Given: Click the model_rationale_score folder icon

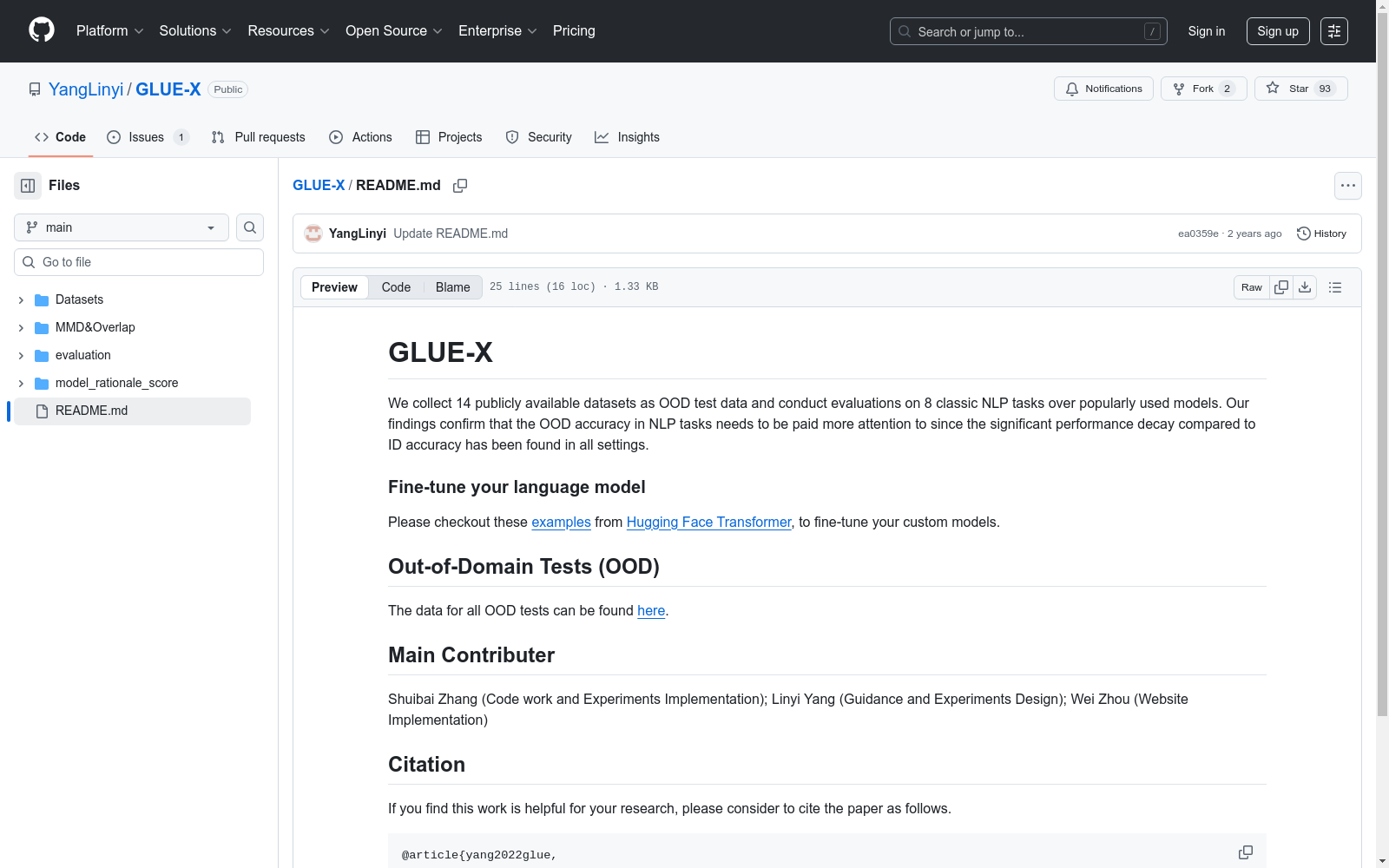Looking at the screenshot, I should coord(42,384).
